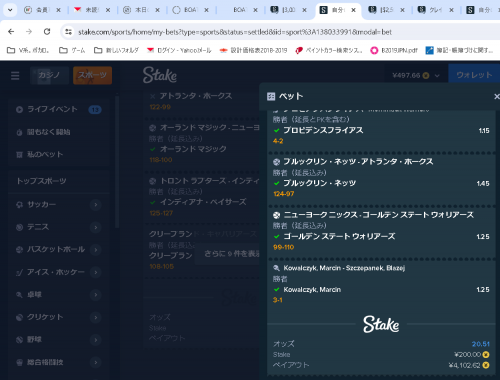Click the ¥200.00 stake amount
This screenshot has width=500, height=380.
[x=467, y=354]
